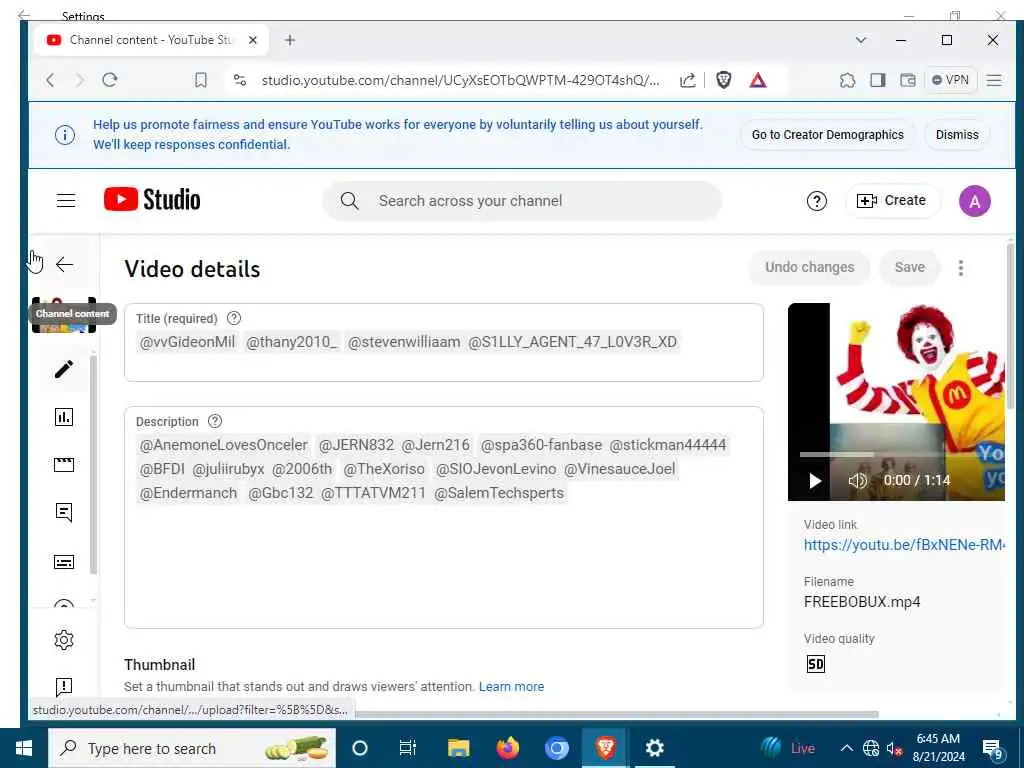Viewport: 1024px width, 768px height.
Task: Go back in the browser
Action: coord(50,80)
